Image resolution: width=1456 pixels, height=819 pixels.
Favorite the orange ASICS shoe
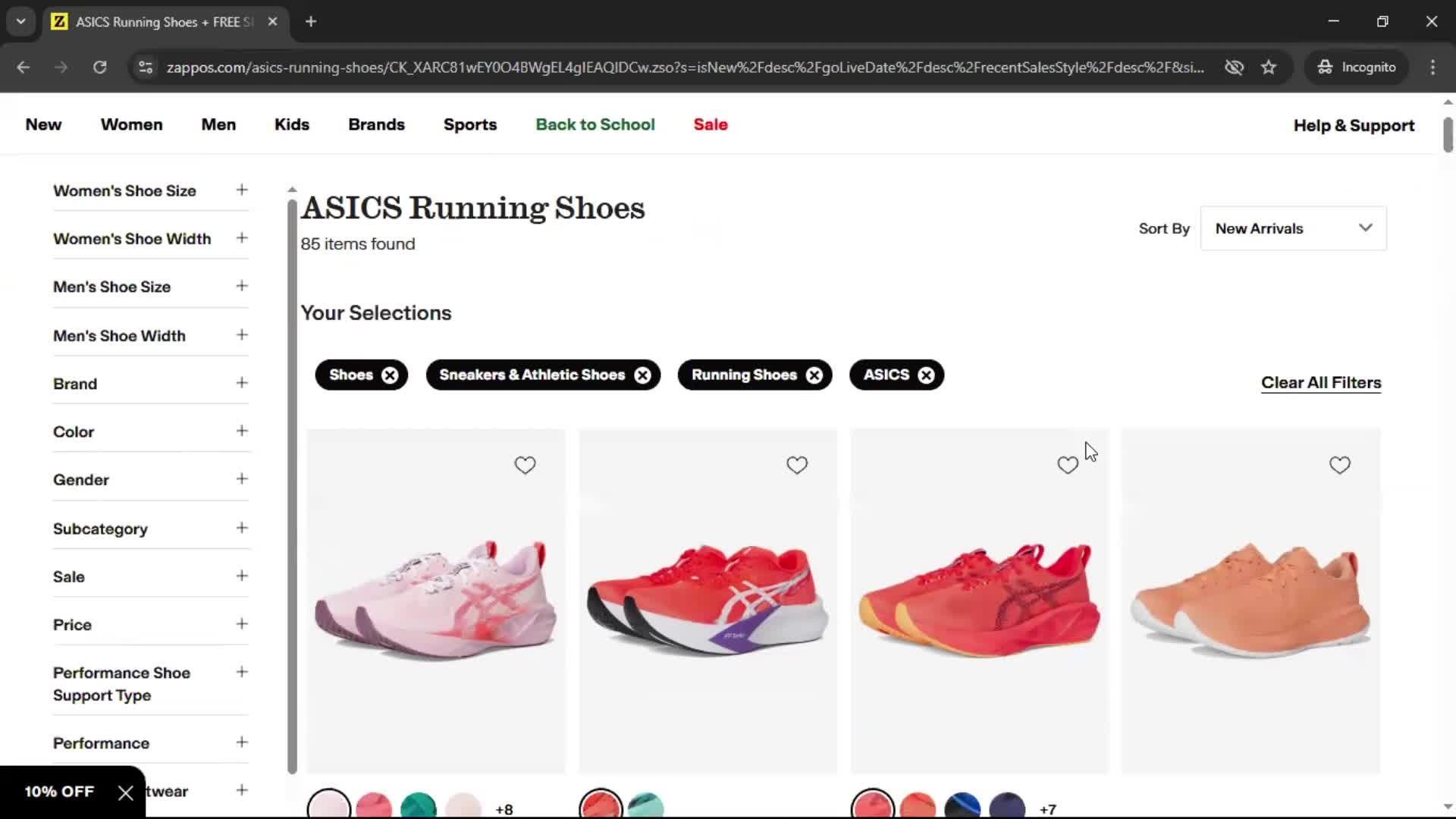coord(1339,465)
